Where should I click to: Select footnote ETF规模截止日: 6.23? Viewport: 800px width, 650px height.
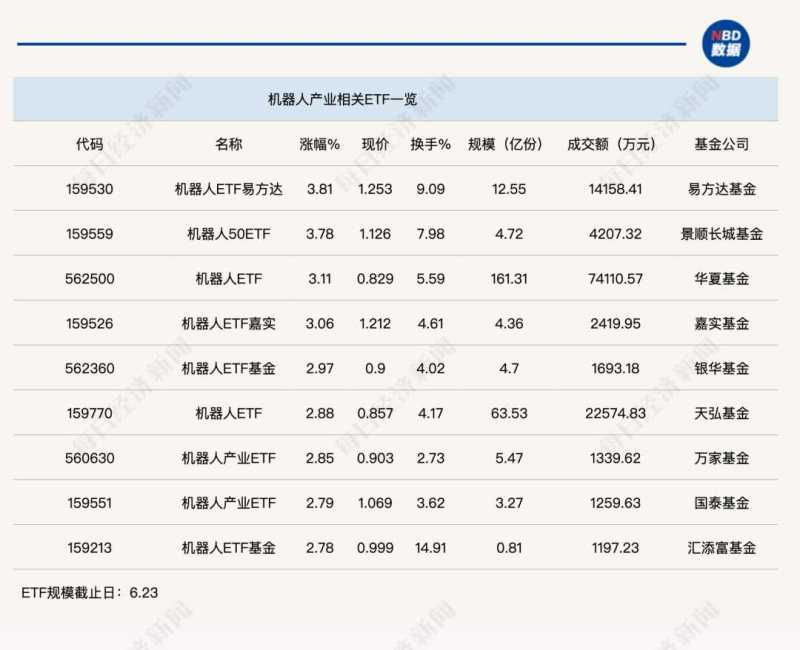coord(89,593)
